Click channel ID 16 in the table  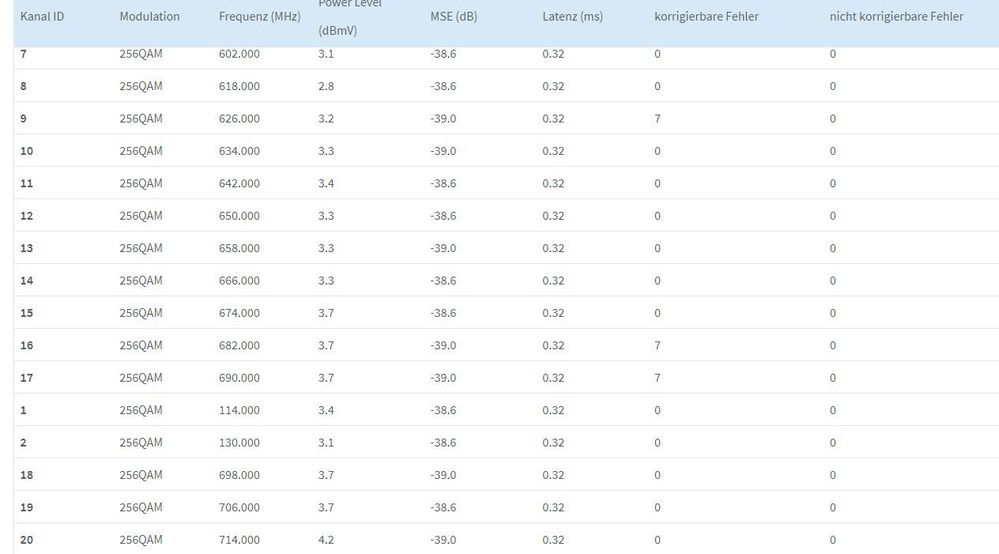pos(27,346)
